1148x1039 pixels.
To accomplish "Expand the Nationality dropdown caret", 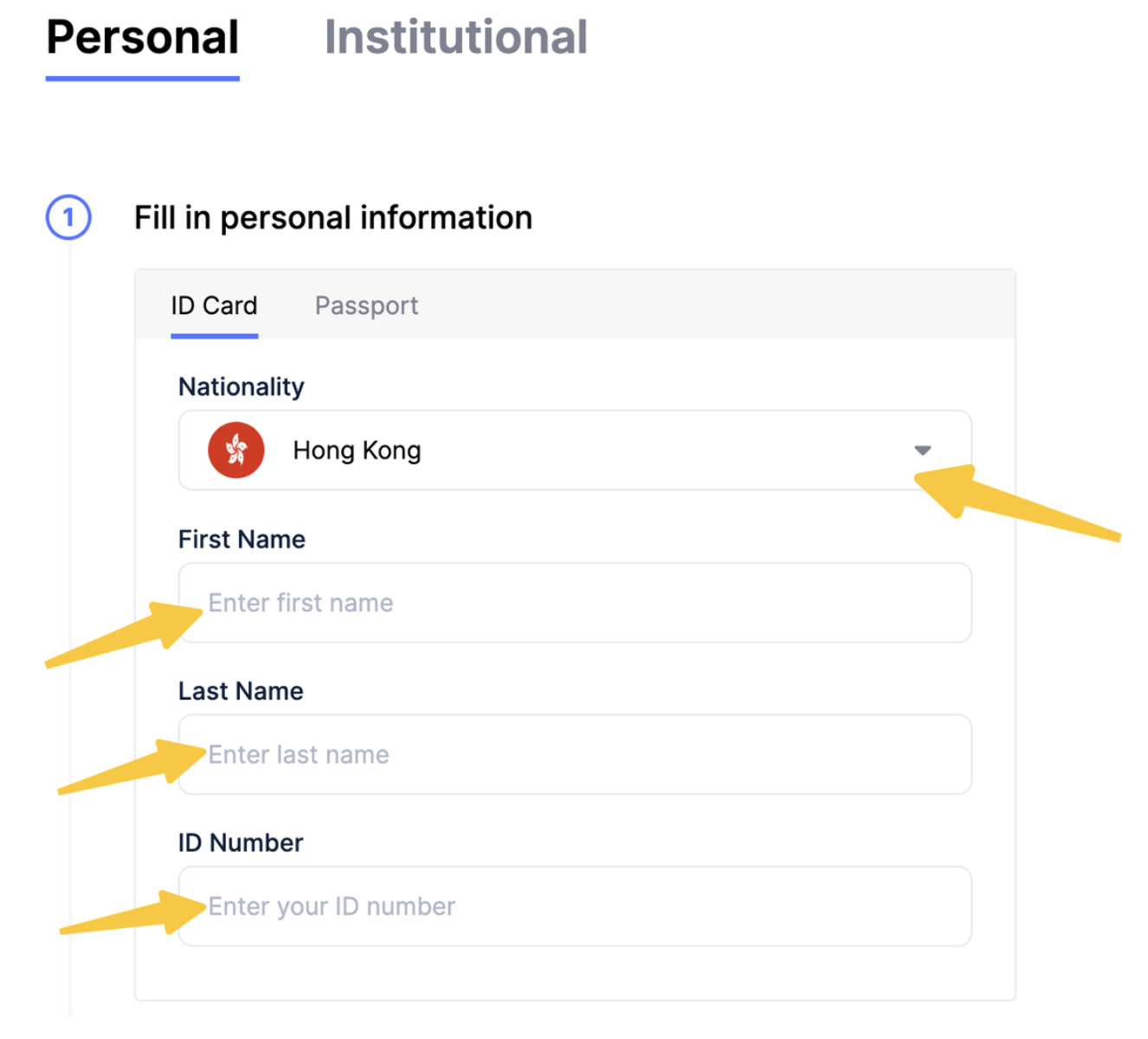I will pos(923,450).
